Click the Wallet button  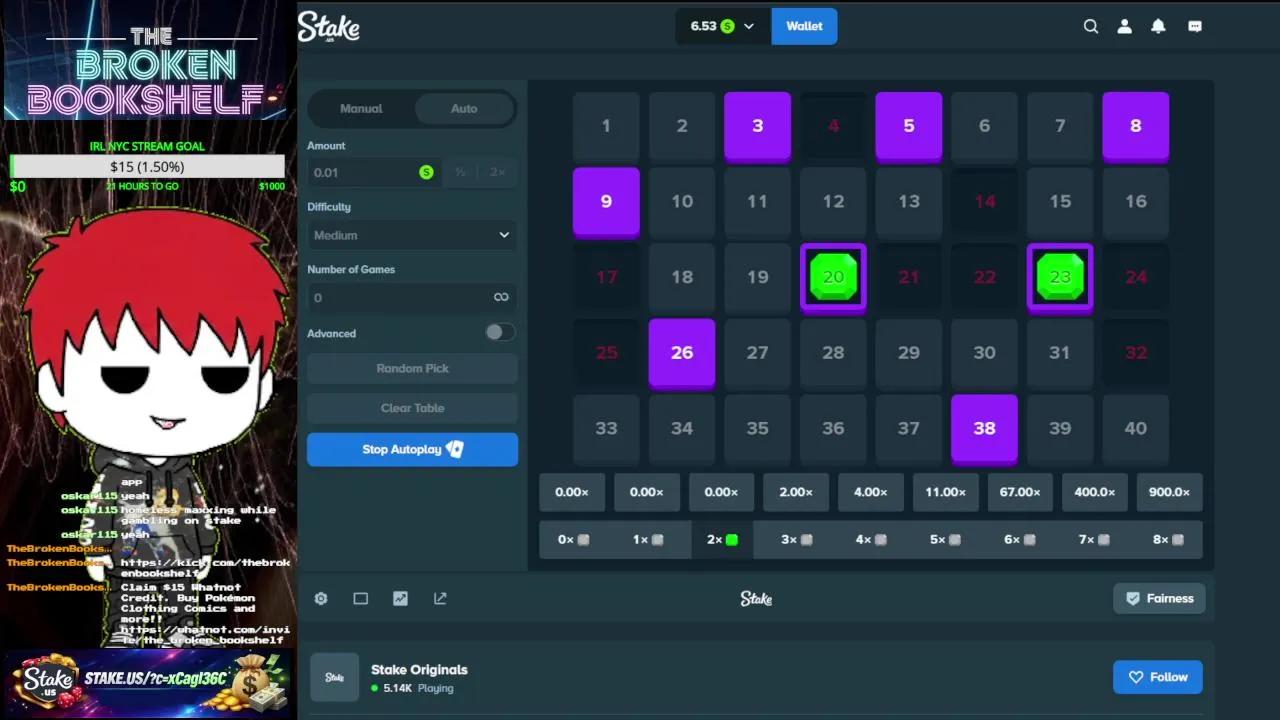804,26
